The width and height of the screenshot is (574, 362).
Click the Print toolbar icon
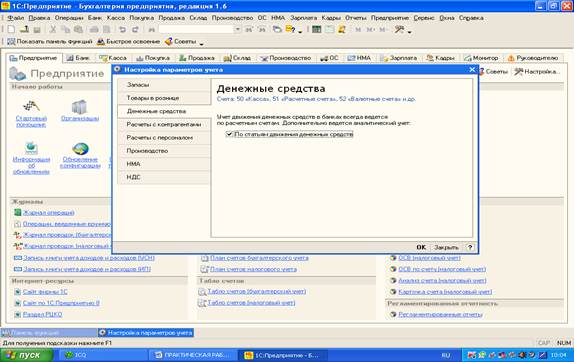pos(94,30)
